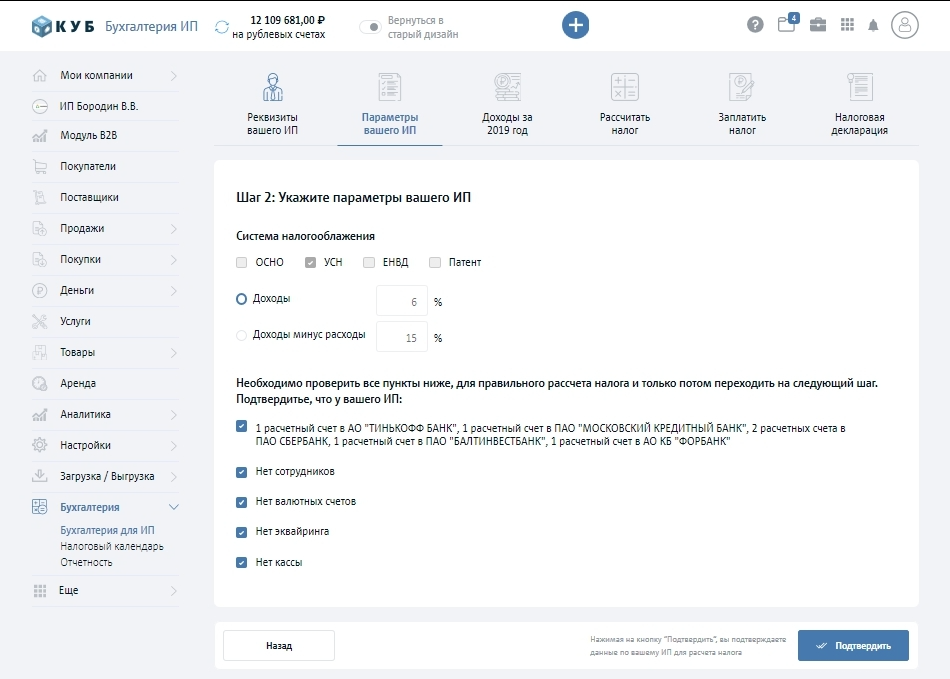
Task: Toggle the return to old design switch
Action: coord(370,27)
